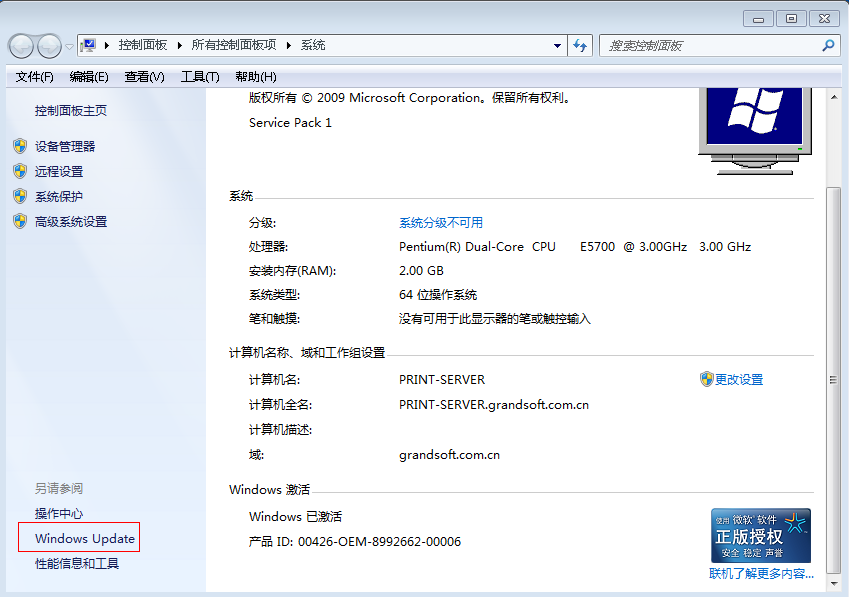
Task: Click the 64 位操作系统 value
Action: (438, 295)
